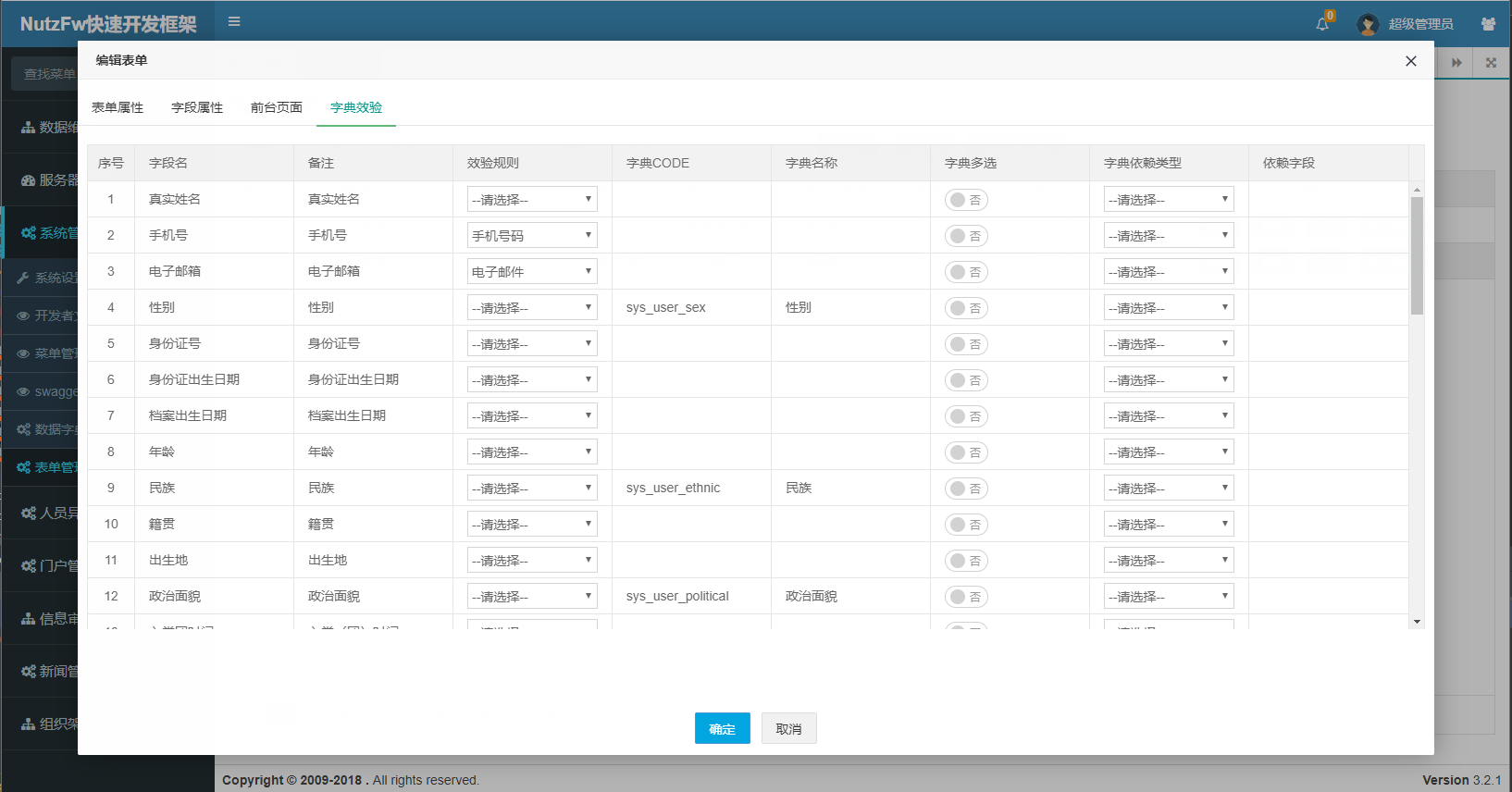The height and width of the screenshot is (792, 1512).
Task: Open 字典依赖类型 dropdown for 出生地 row
Action: point(1169,560)
